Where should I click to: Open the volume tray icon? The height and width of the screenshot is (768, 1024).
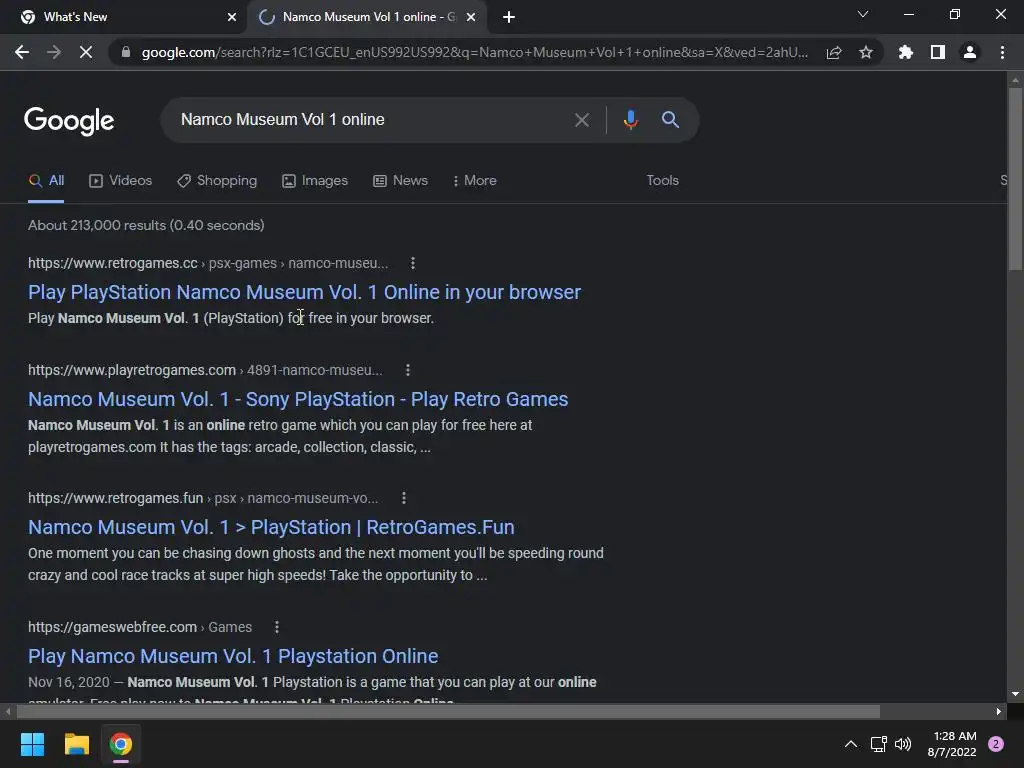coord(903,744)
